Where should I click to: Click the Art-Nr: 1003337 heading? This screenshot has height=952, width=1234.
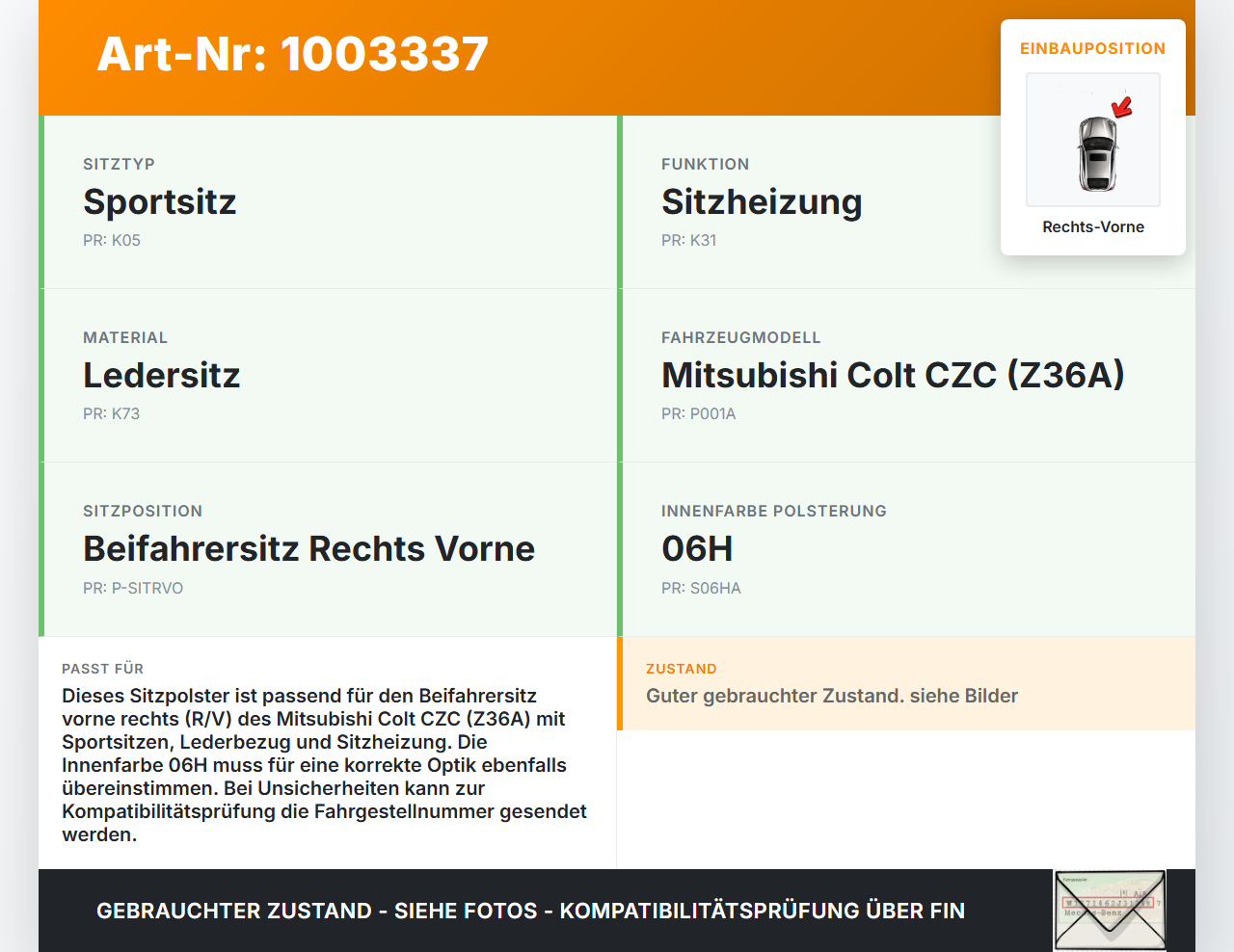(293, 54)
